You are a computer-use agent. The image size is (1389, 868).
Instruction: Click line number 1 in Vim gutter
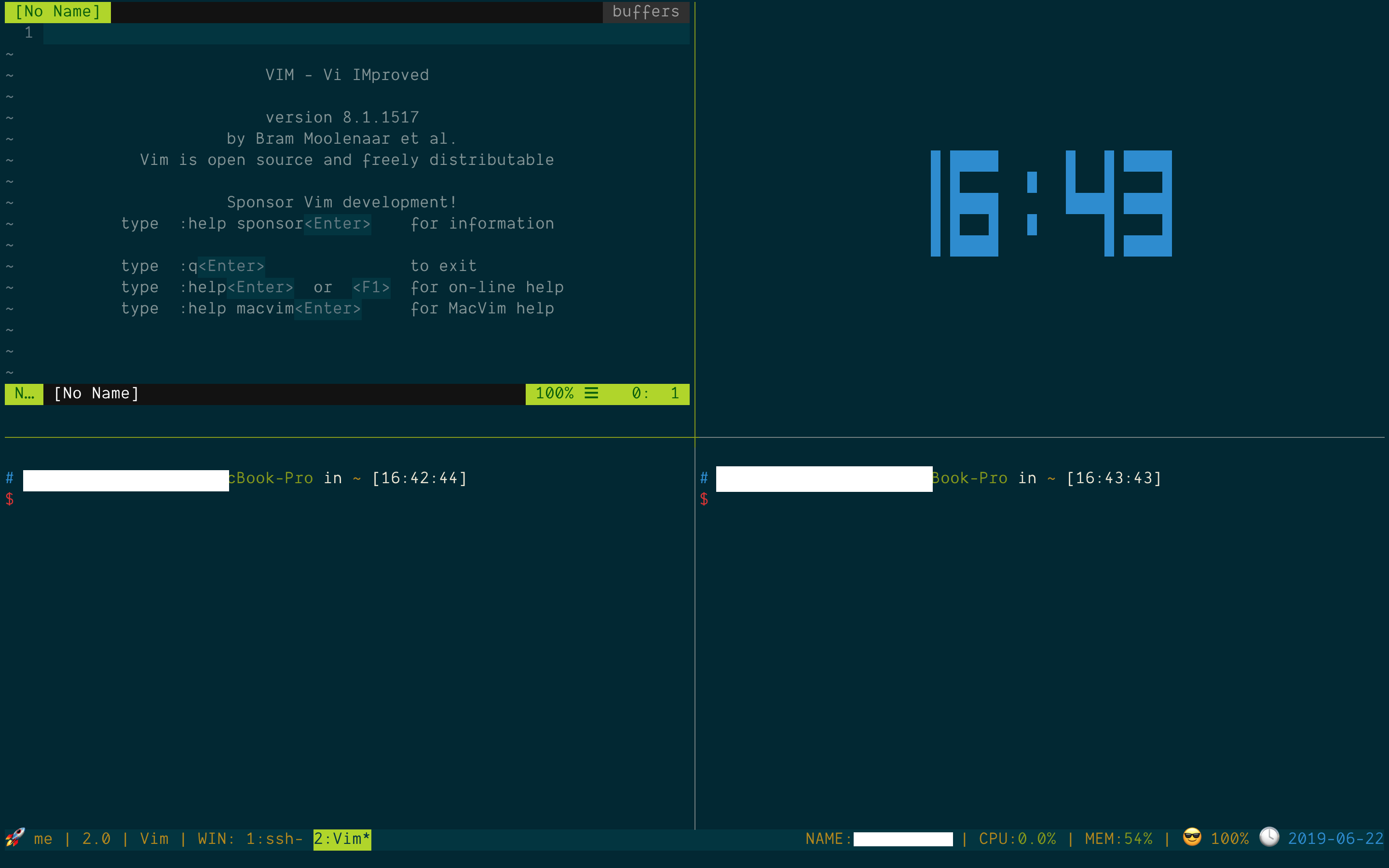(29, 33)
